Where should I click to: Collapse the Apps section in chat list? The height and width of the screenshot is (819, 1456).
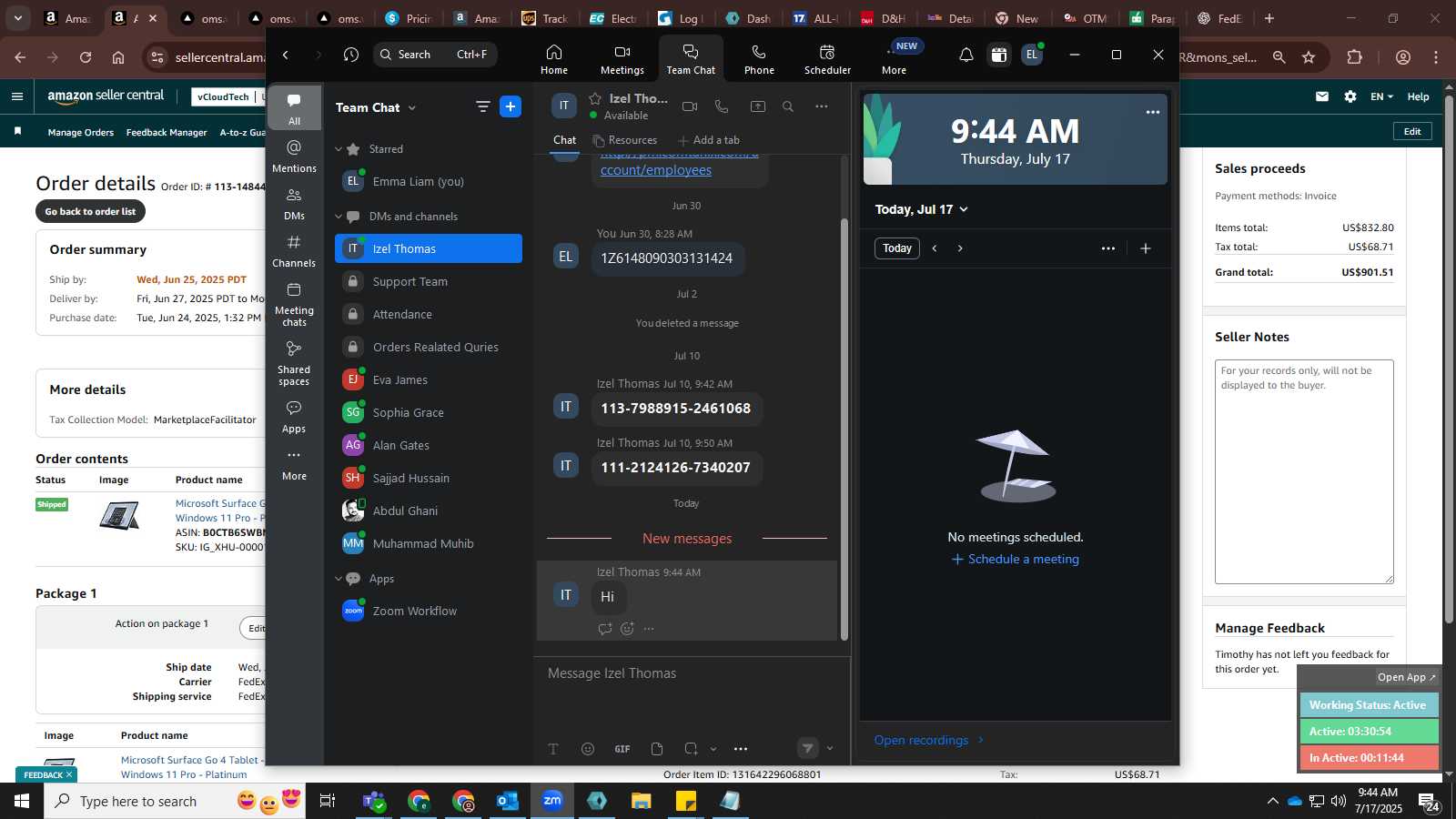pyautogui.click(x=339, y=579)
